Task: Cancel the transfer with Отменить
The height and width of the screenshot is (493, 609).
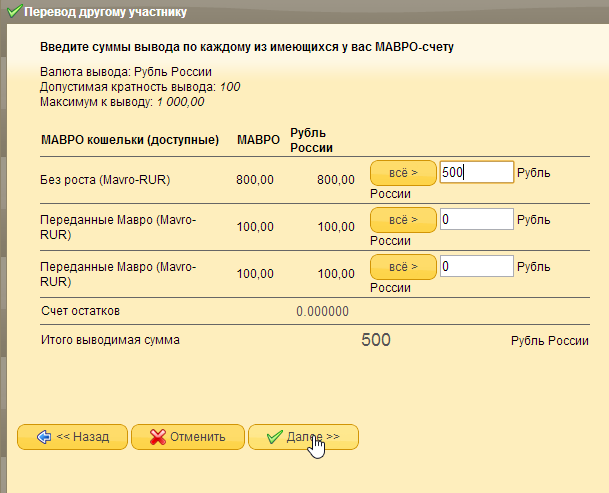Action: (x=188, y=437)
